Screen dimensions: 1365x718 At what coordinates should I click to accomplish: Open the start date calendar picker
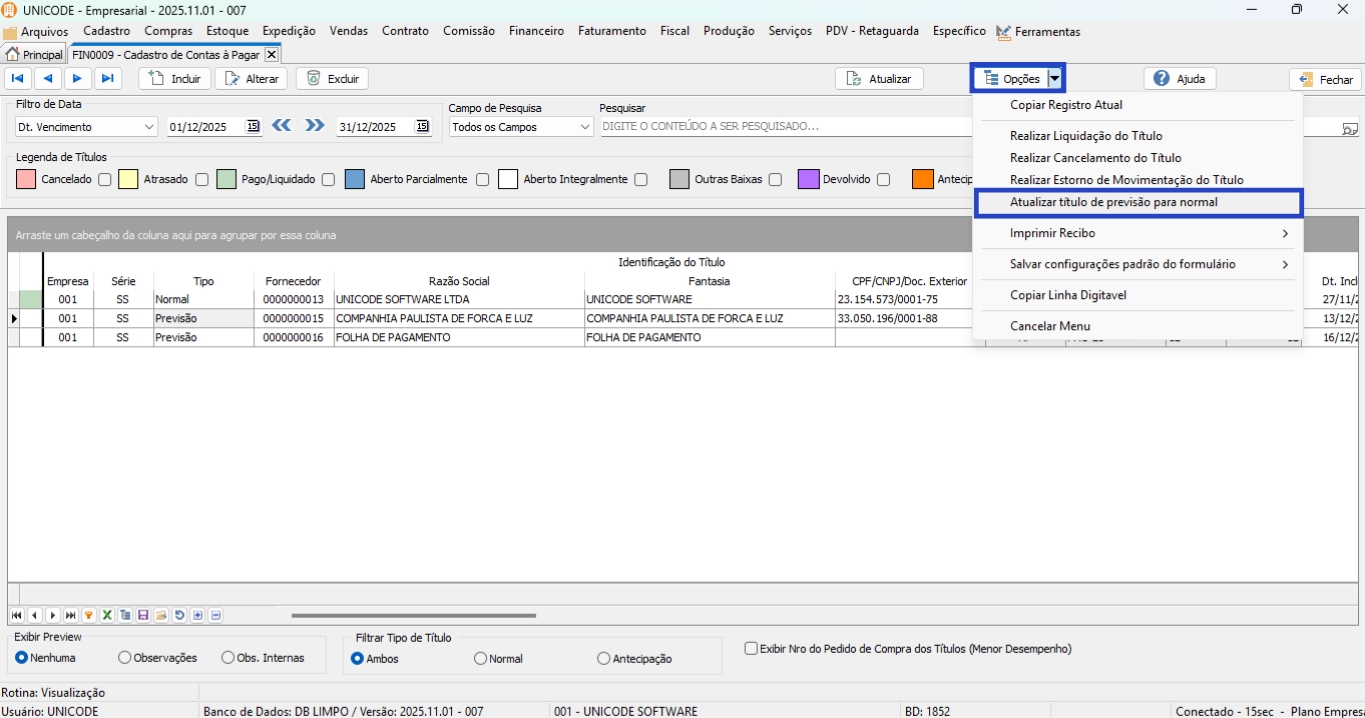tap(253, 127)
